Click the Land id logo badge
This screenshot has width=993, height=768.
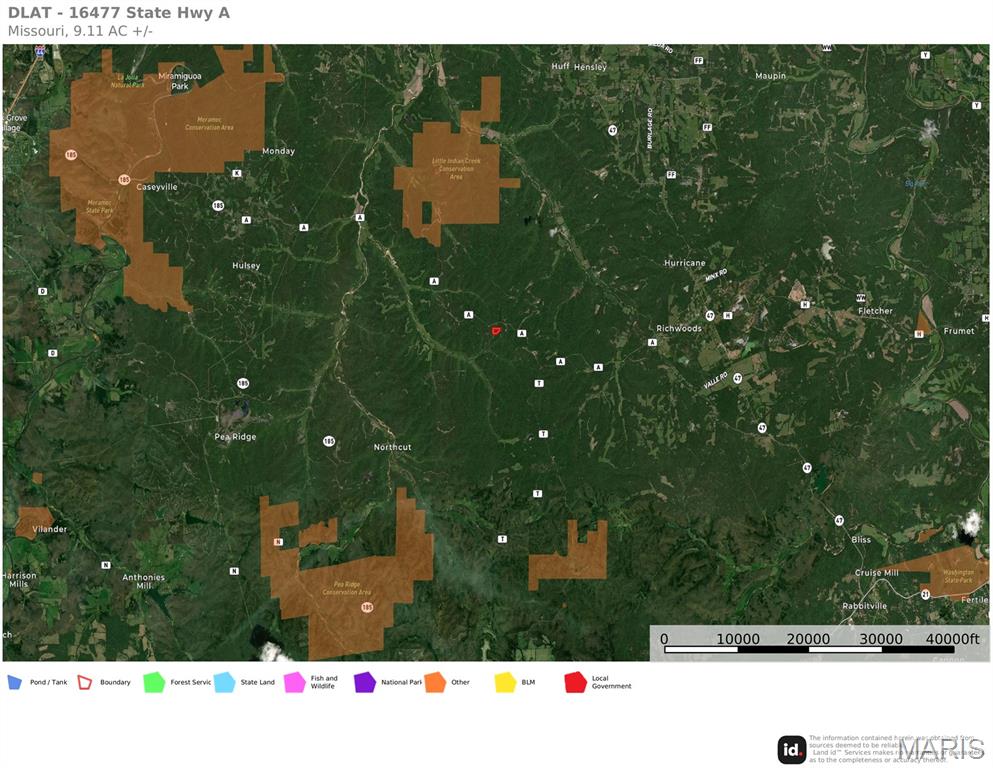[x=792, y=749]
